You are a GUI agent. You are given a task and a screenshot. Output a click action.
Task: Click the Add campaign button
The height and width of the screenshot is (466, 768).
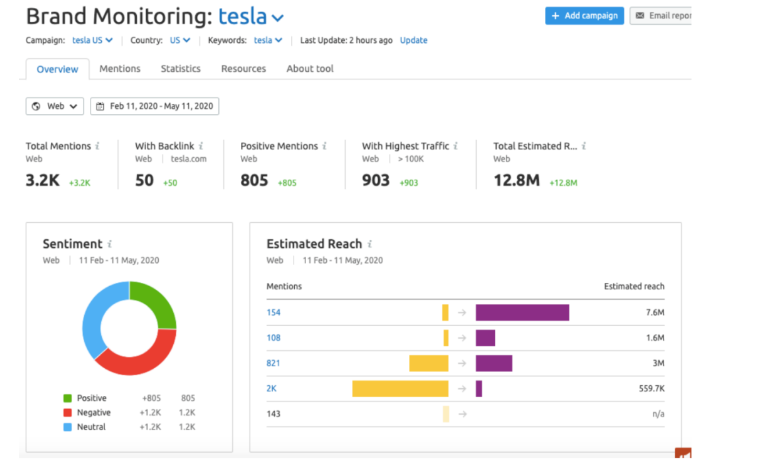[x=584, y=16]
